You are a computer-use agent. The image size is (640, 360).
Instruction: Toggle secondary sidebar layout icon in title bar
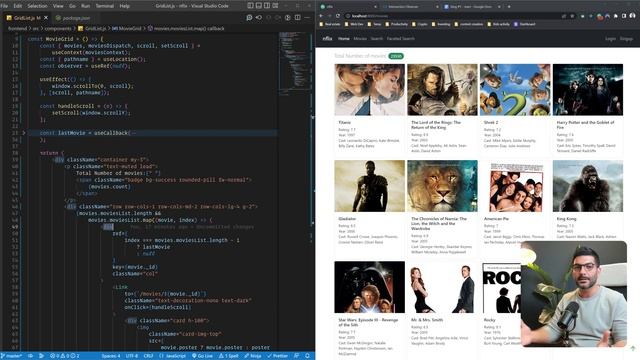tap(267, 6)
